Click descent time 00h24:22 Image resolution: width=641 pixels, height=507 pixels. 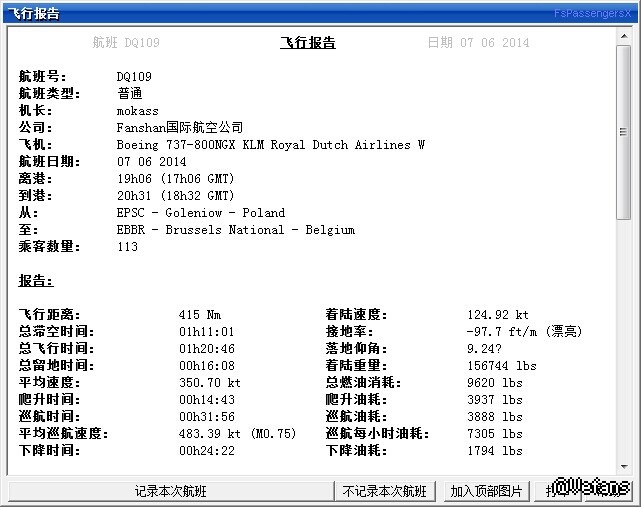click(206, 451)
